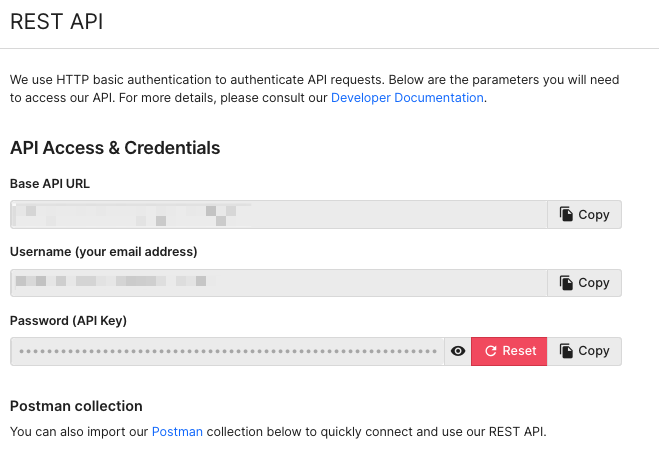Viewport: 659px width, 461px height.
Task: Focus the Username email address field
Action: (x=279, y=283)
